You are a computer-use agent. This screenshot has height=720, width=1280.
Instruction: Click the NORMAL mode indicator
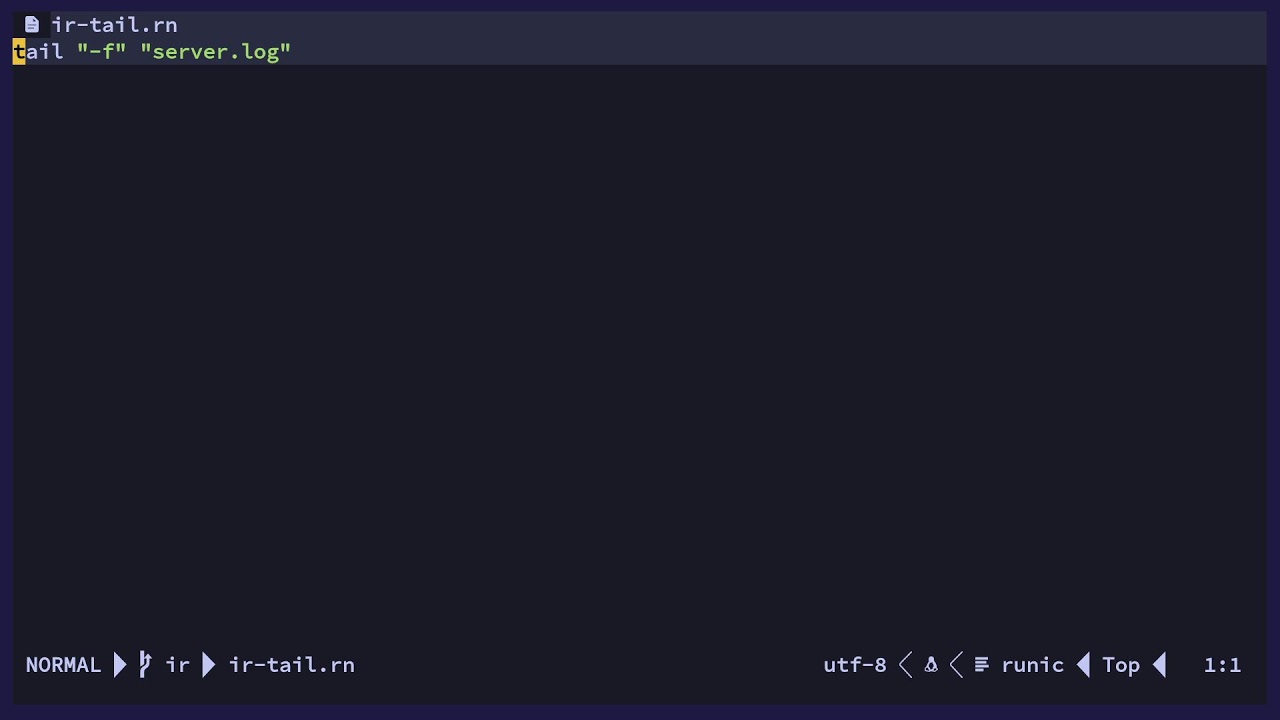pos(63,665)
